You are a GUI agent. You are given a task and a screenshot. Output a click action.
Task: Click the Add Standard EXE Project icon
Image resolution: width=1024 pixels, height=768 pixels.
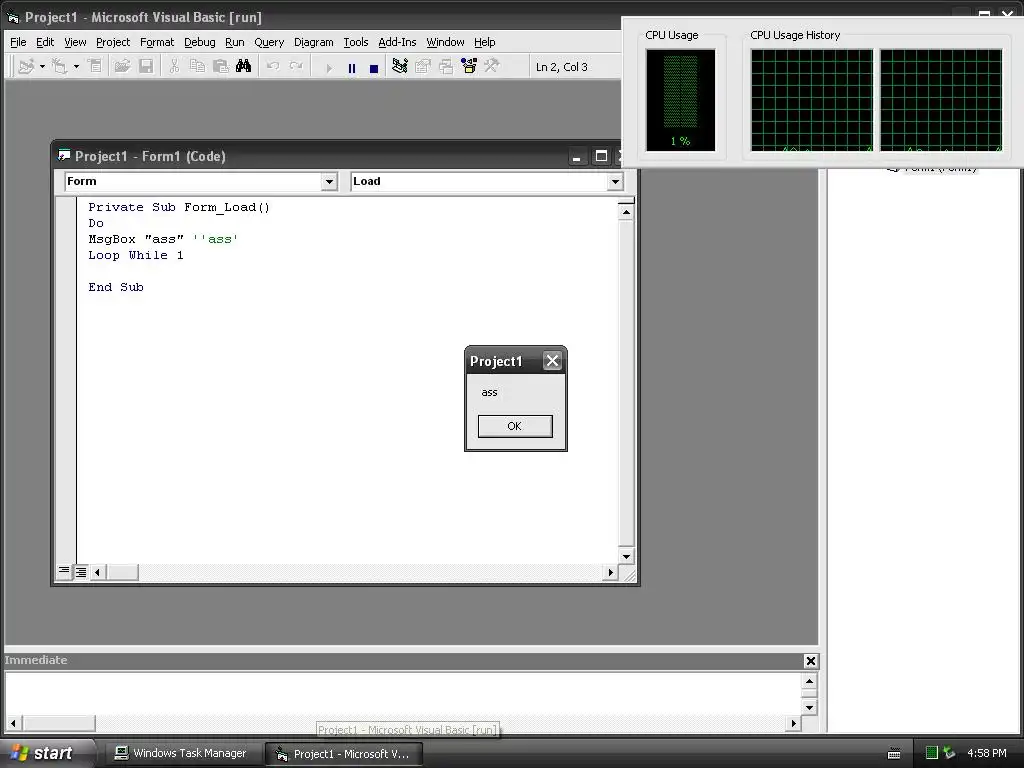click(x=26, y=67)
